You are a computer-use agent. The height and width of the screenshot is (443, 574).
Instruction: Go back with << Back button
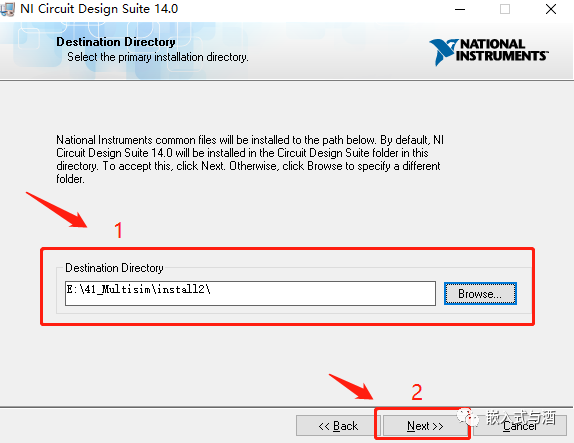(338, 426)
